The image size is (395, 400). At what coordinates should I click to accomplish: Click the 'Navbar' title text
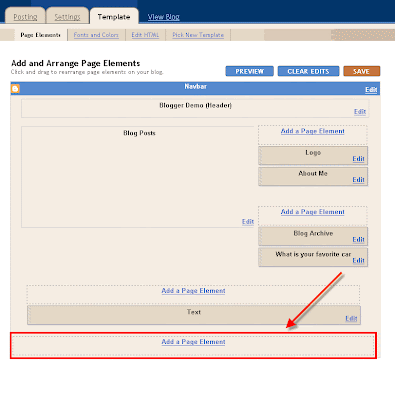tap(196, 87)
